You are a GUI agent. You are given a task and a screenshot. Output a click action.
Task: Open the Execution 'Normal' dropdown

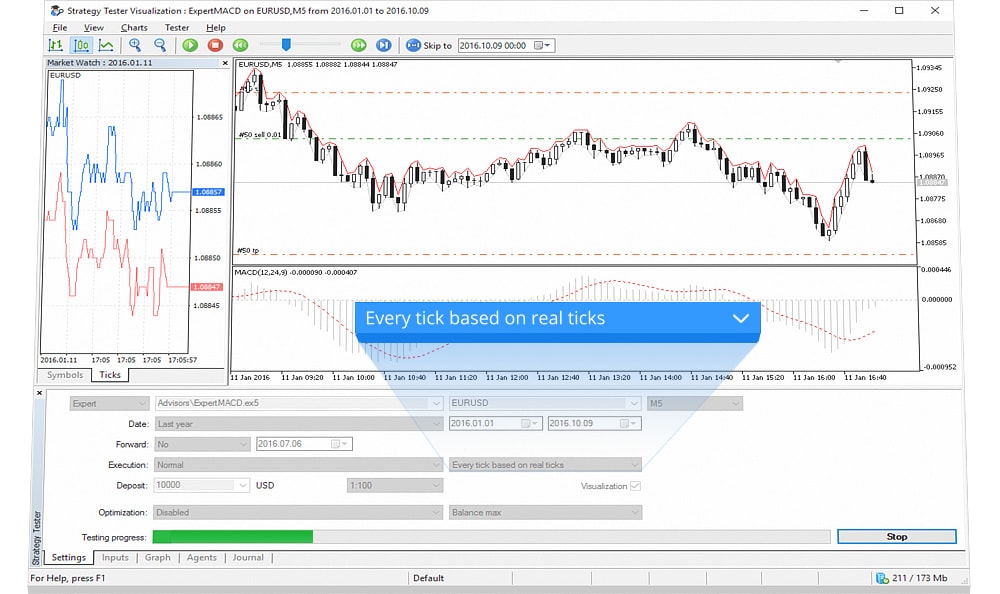click(298, 464)
